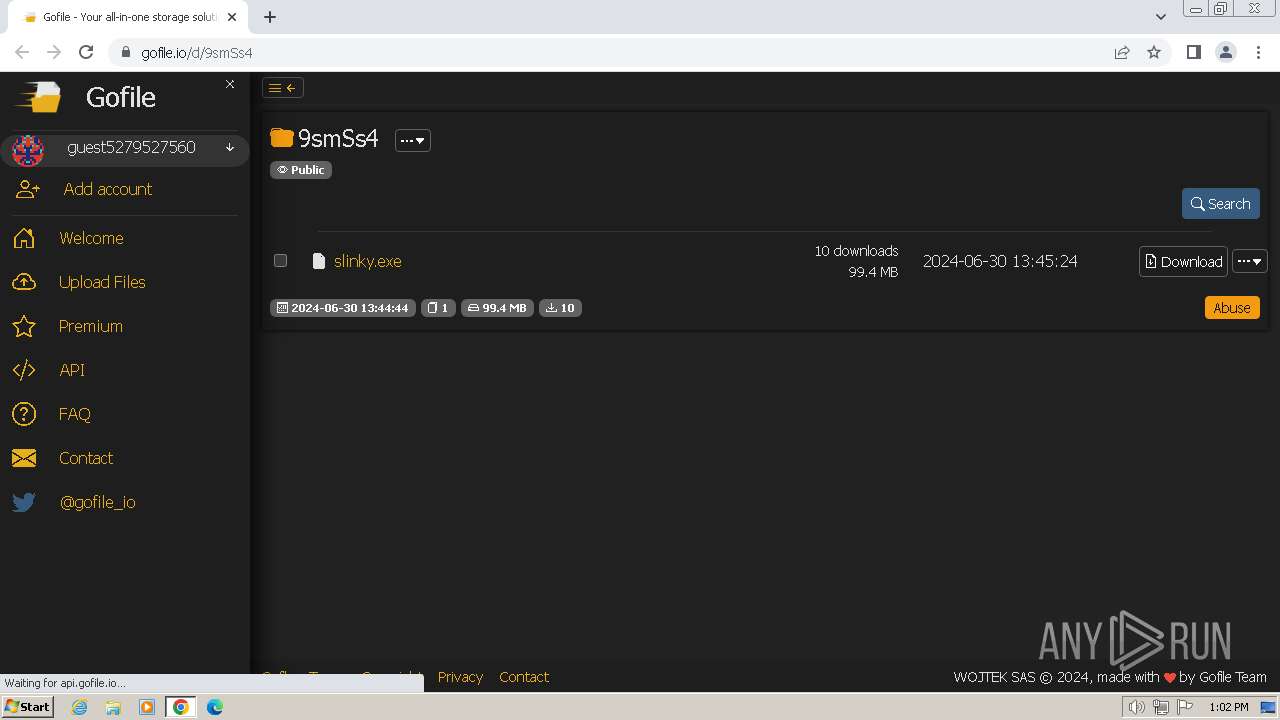This screenshot has height=720, width=1280.
Task: Click the orange Abuse button
Action: coord(1232,308)
